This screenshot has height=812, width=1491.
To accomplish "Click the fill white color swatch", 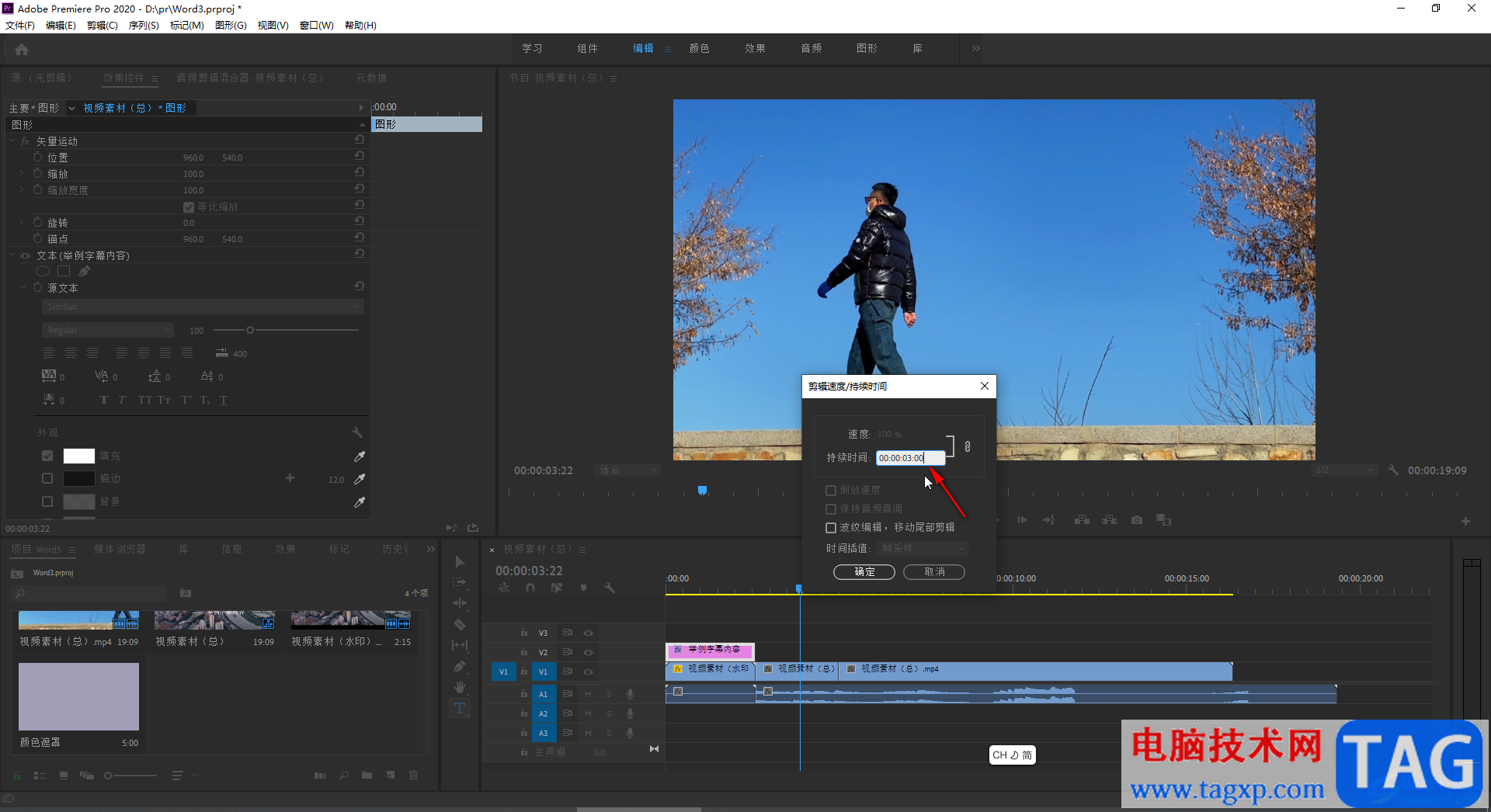I will point(79,456).
